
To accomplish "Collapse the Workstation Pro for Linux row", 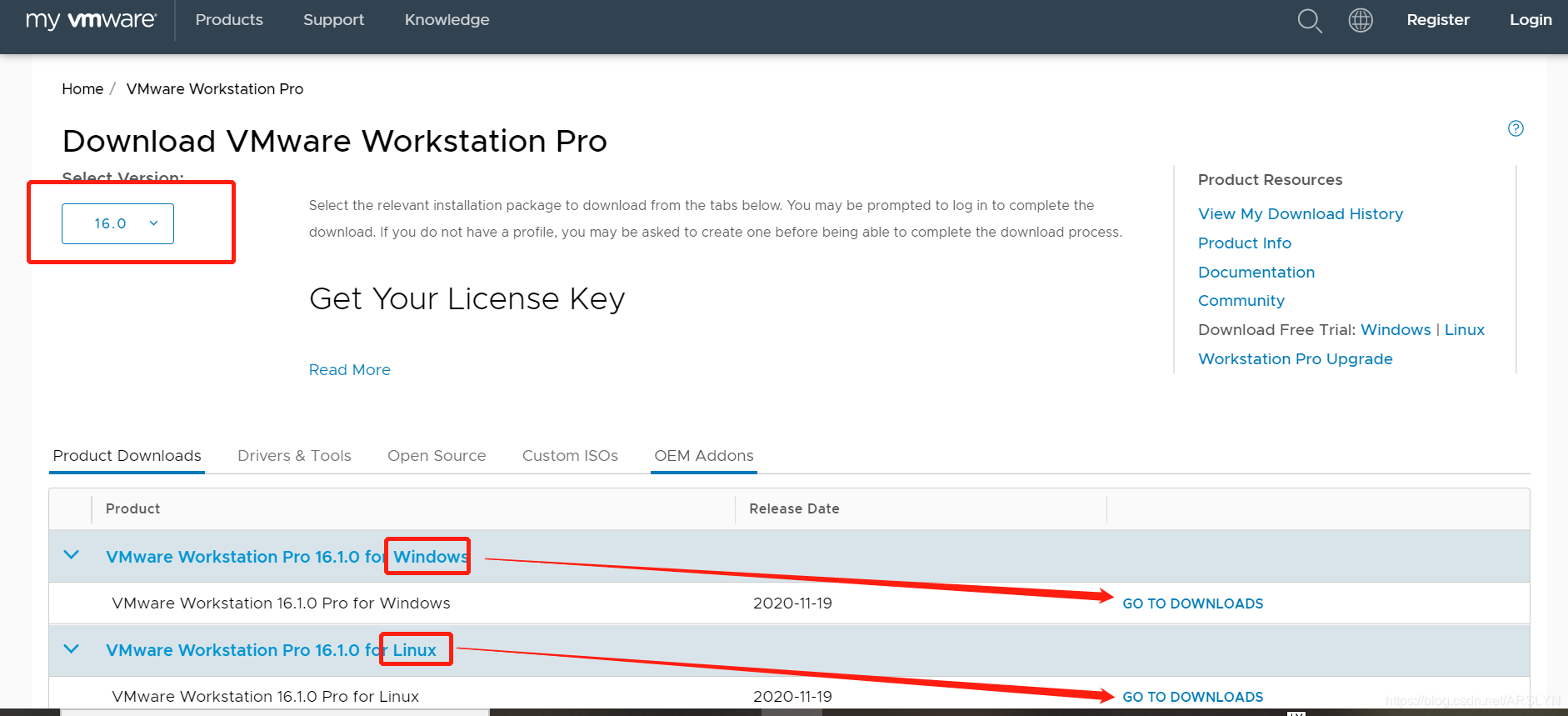I will [72, 648].
